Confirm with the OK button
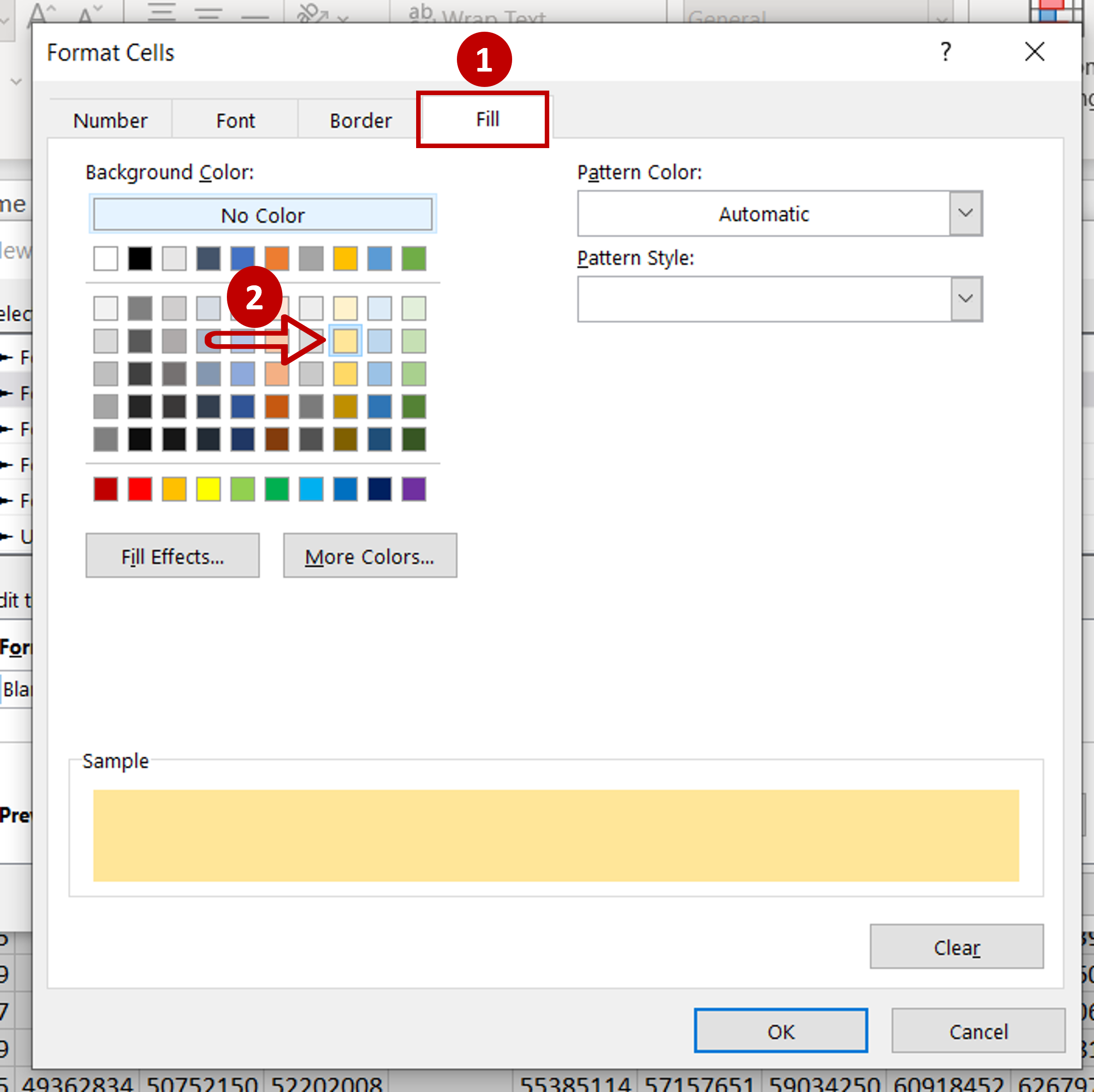 [781, 1031]
